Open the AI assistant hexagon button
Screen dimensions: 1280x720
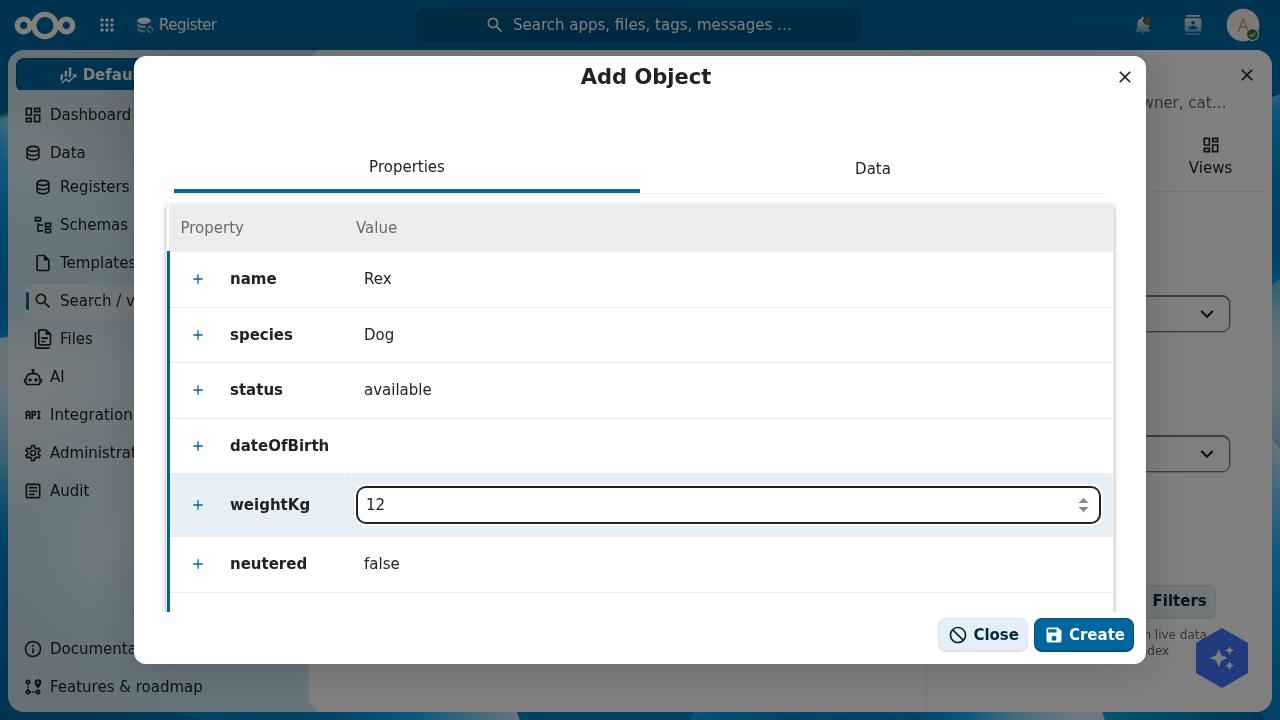[1222, 658]
